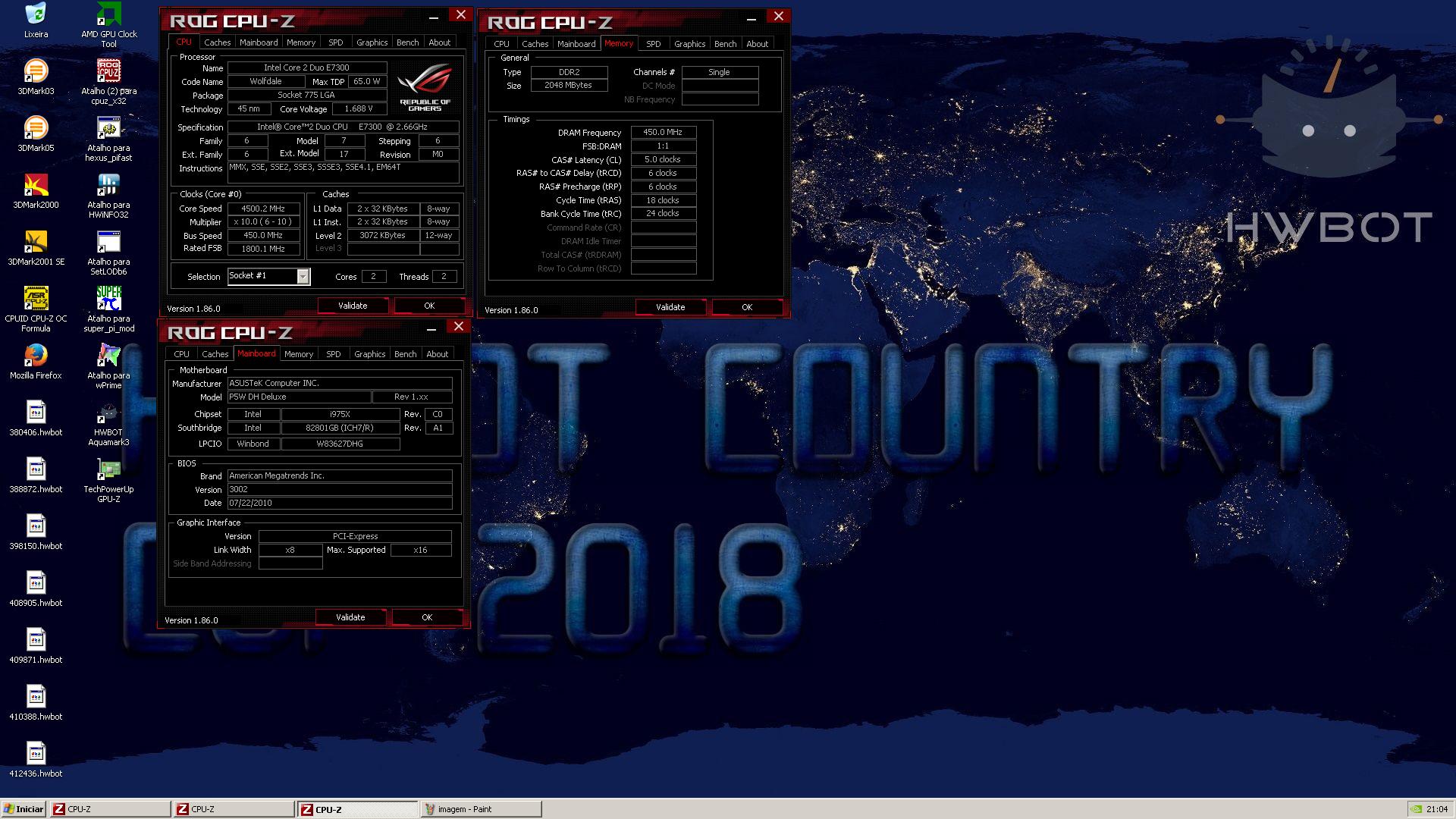Click the CAS# Latency 5.0 clocks value
Viewport: 1456px width, 819px height.
point(663,159)
